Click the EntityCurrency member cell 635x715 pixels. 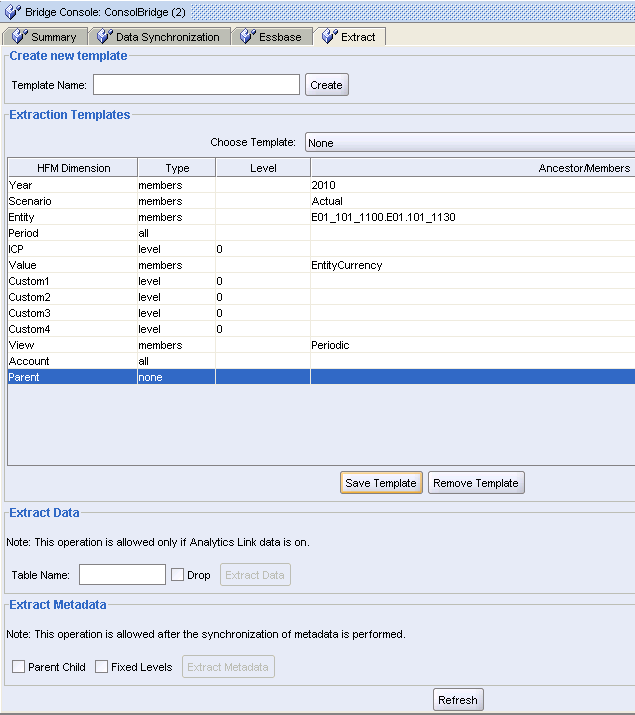point(473,265)
